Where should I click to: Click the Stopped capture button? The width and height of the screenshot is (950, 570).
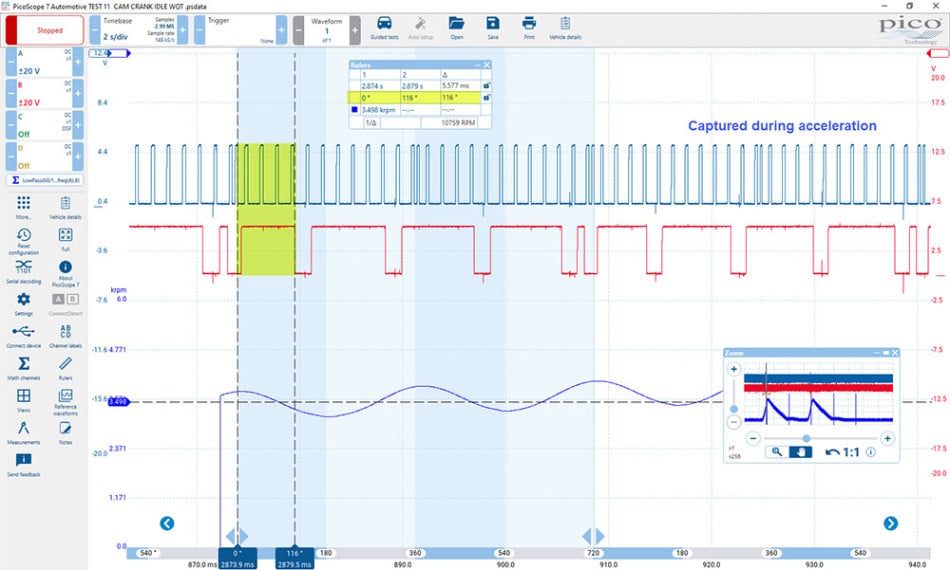tap(45, 30)
